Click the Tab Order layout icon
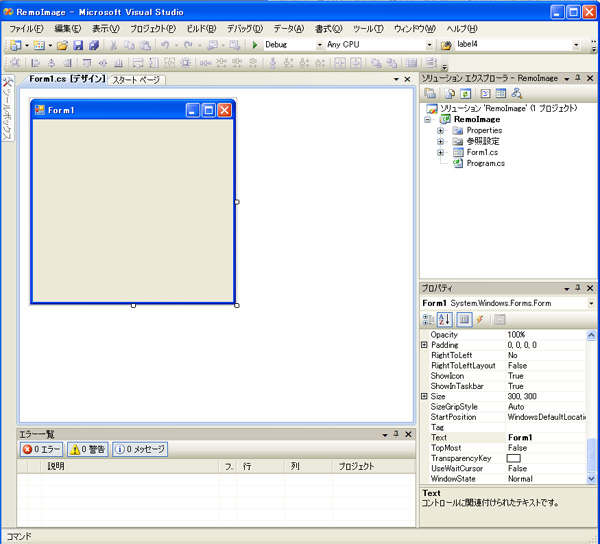The image size is (600, 544). coord(431,63)
